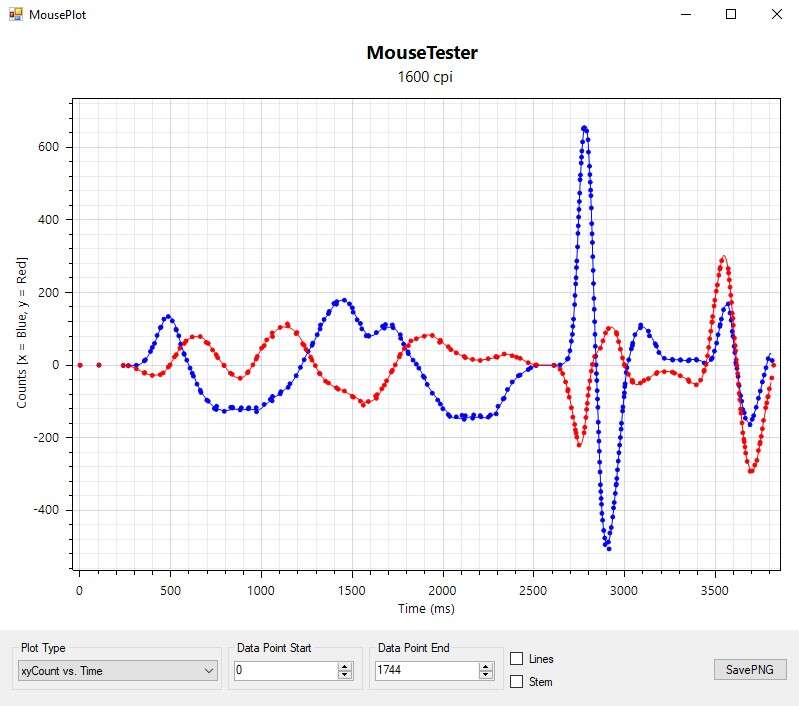
Task: Decrement Data Point End using down arrow
Action: coord(487,676)
